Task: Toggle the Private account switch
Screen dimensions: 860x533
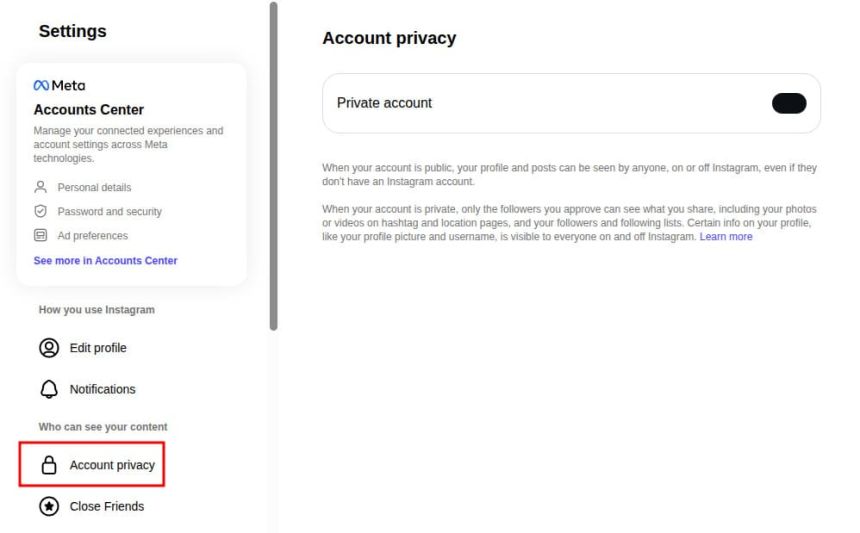Action: click(789, 103)
